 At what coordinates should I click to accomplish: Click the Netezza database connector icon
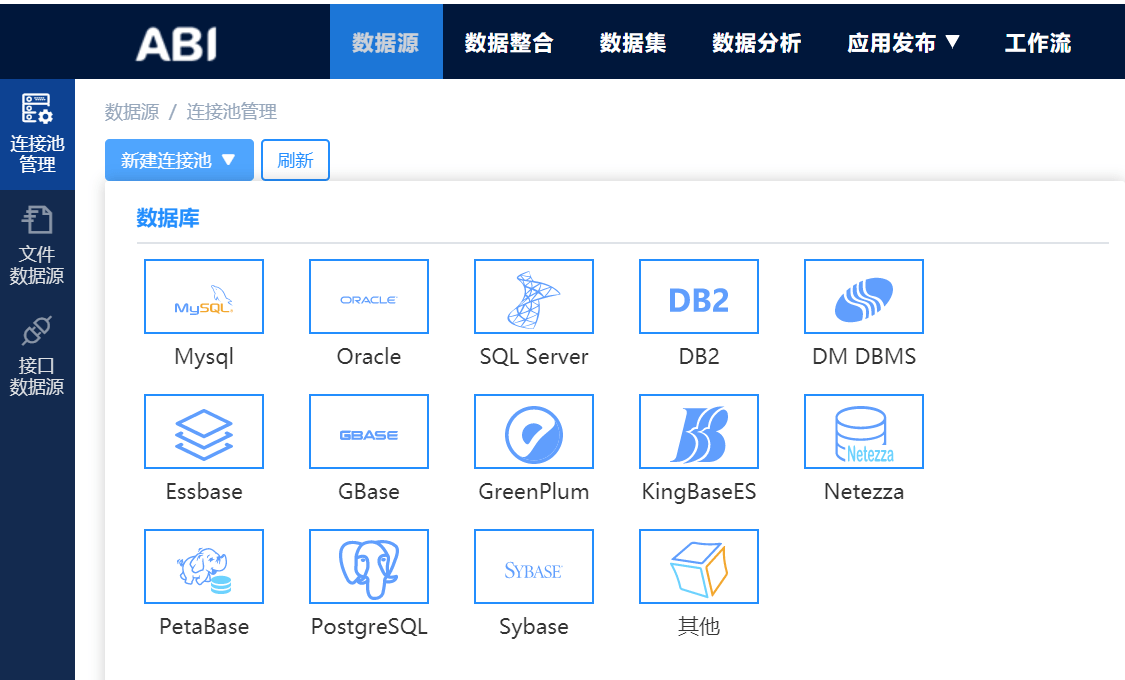click(x=863, y=431)
